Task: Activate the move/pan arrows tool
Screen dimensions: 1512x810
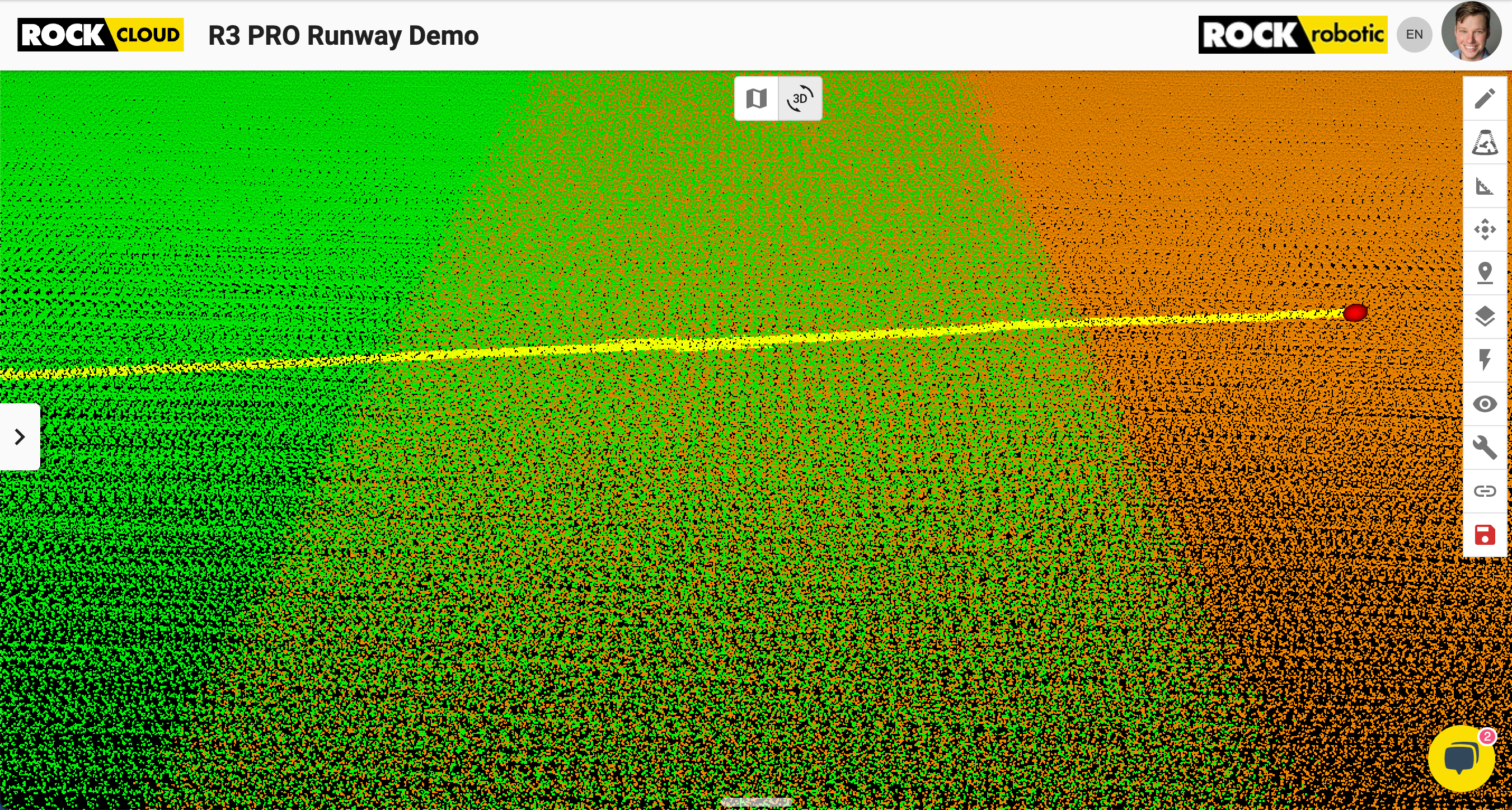Action: (1485, 229)
